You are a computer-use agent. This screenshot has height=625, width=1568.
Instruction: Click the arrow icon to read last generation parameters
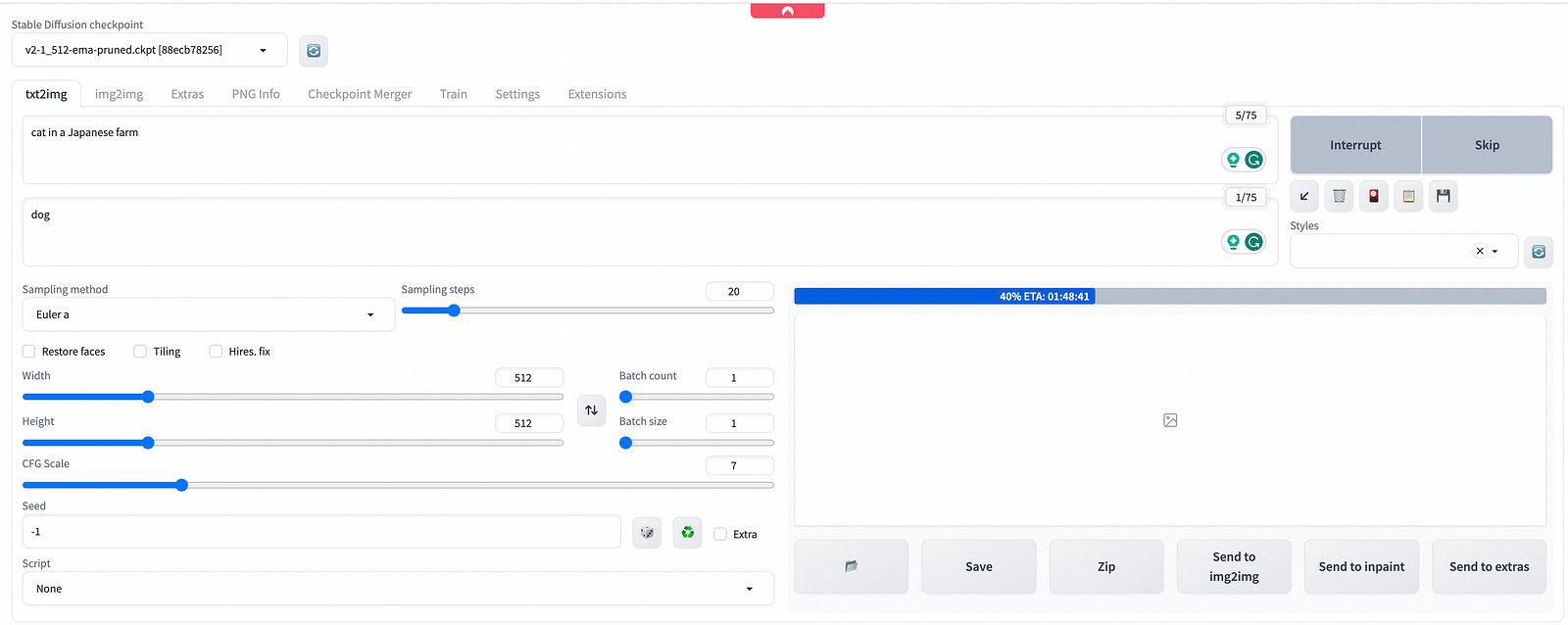[x=1304, y=196]
